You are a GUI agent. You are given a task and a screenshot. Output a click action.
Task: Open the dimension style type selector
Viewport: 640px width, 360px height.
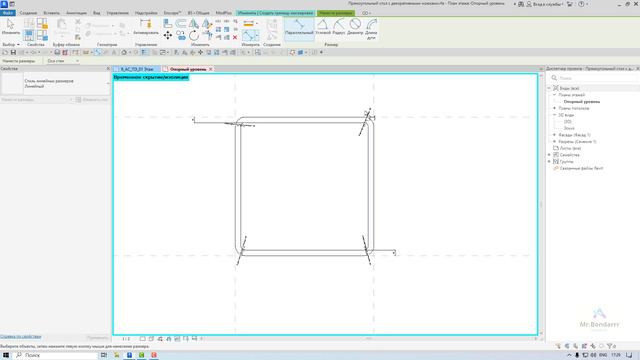pos(55,84)
